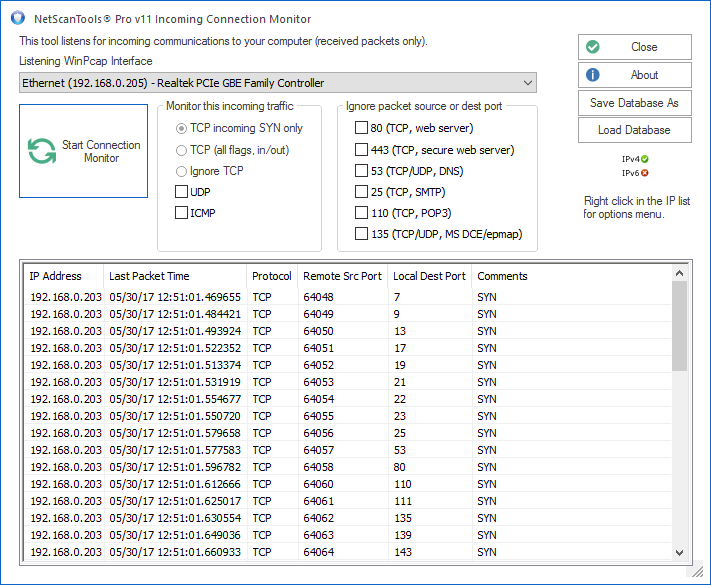This screenshot has height=585, width=711.
Task: Sort by Protocol column header
Action: 272,276
